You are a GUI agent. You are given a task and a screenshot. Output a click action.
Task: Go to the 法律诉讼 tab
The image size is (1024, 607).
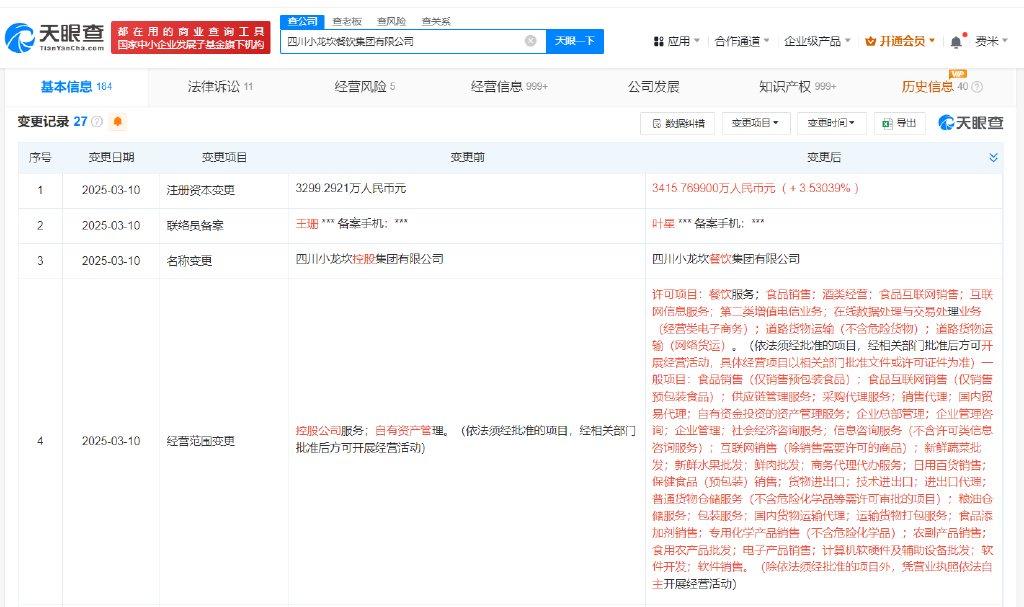click(x=220, y=87)
